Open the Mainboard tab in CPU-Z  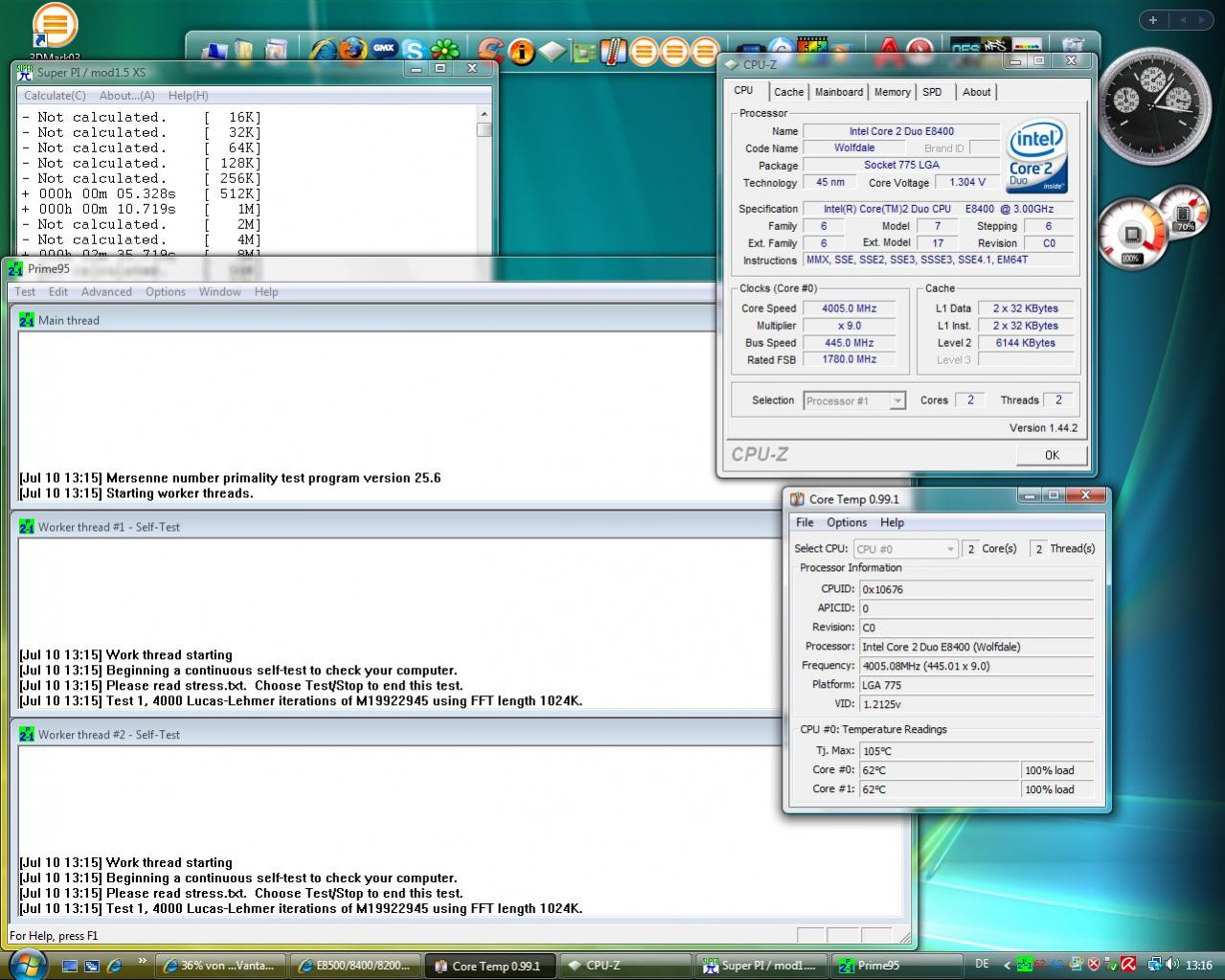(839, 92)
